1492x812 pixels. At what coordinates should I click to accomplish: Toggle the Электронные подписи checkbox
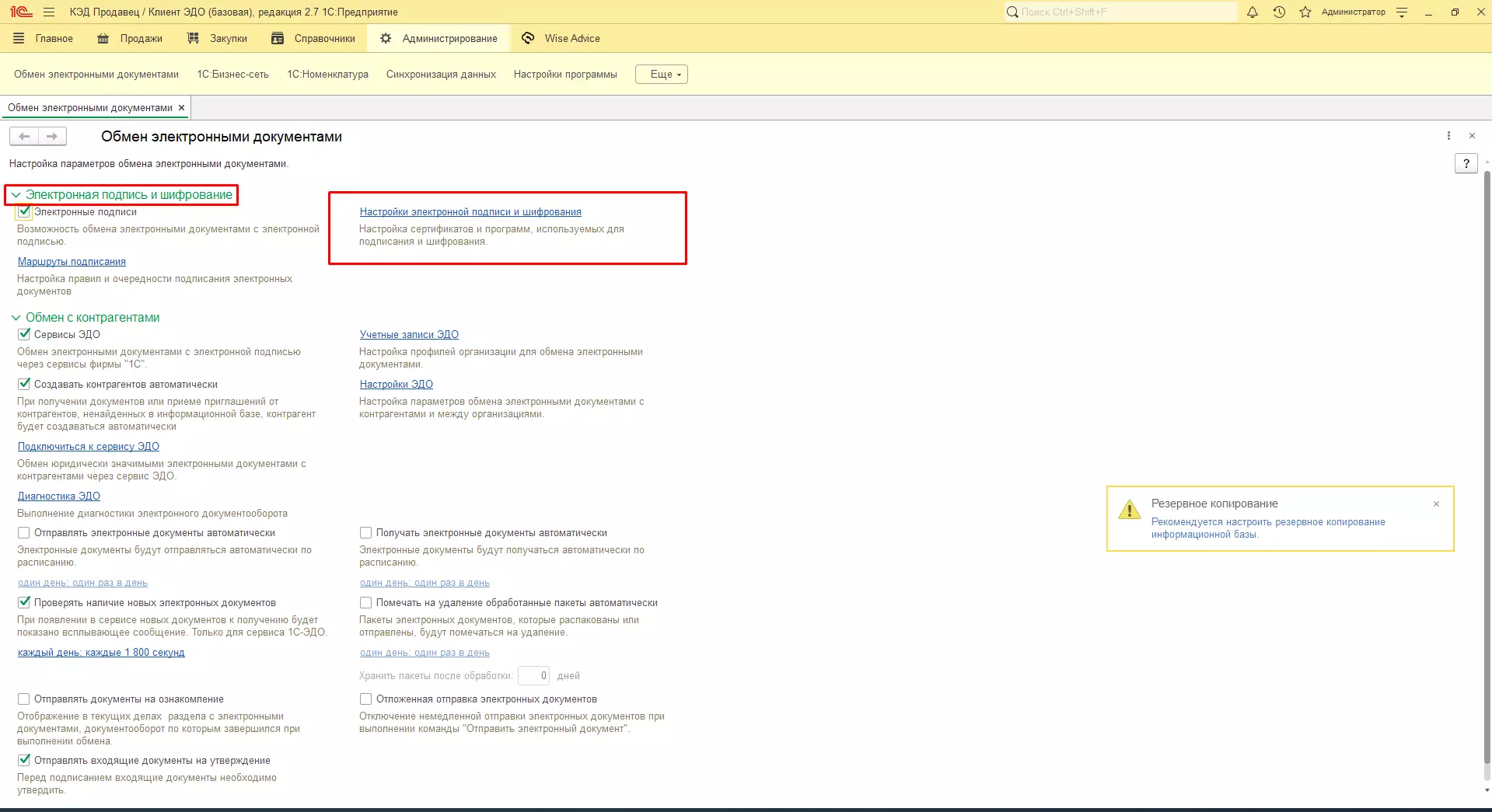24,212
